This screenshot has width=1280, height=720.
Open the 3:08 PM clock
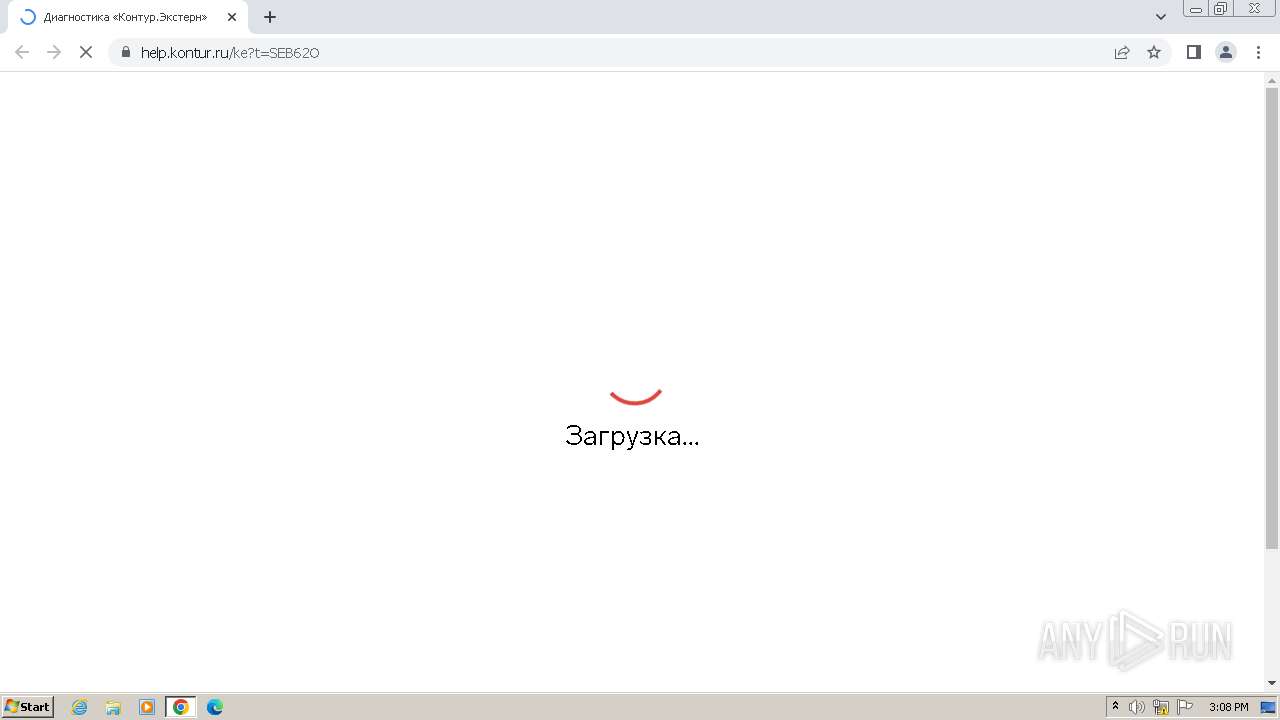pyautogui.click(x=1229, y=707)
